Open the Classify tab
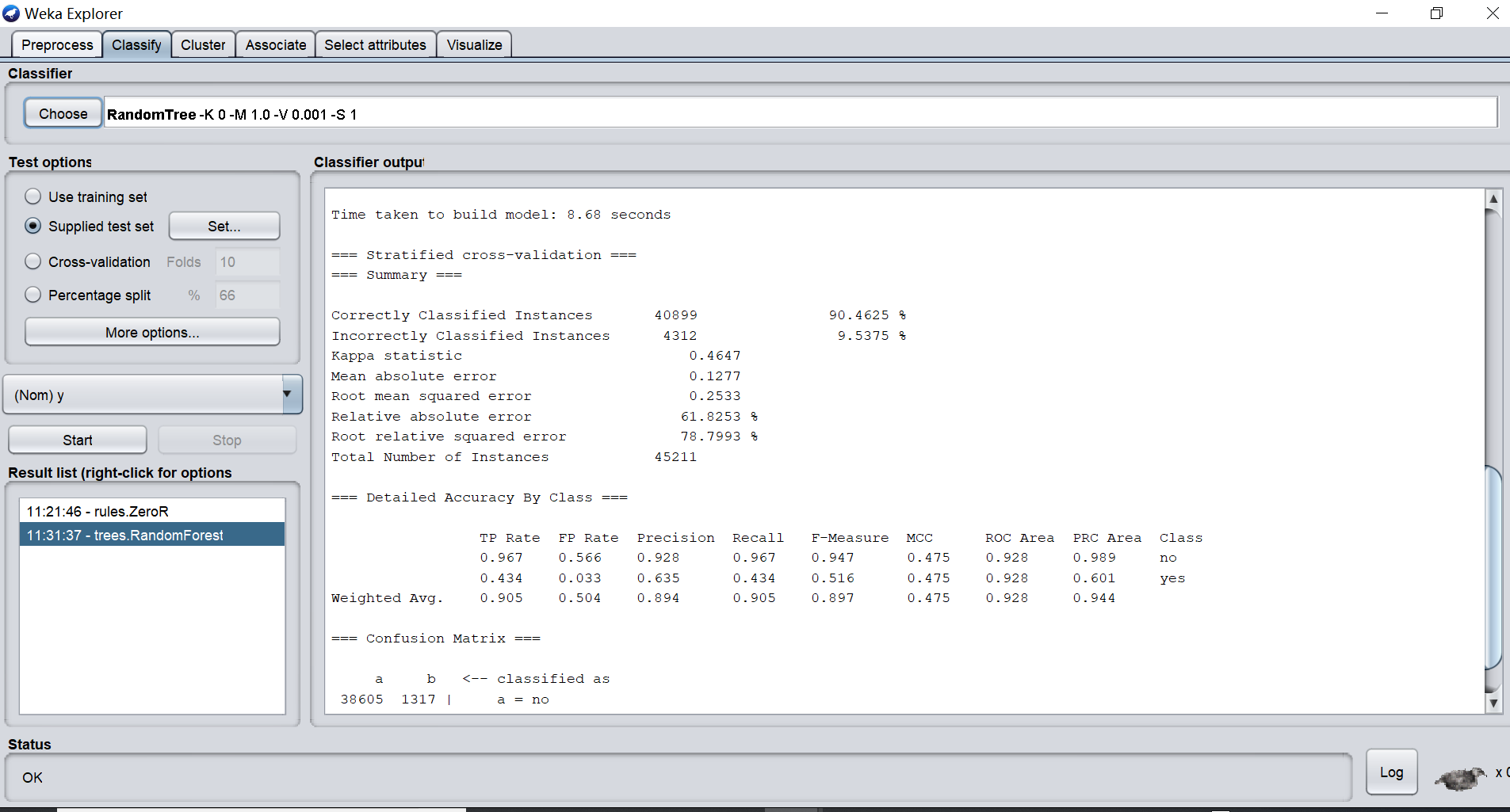This screenshot has height=812, width=1510. (136, 45)
